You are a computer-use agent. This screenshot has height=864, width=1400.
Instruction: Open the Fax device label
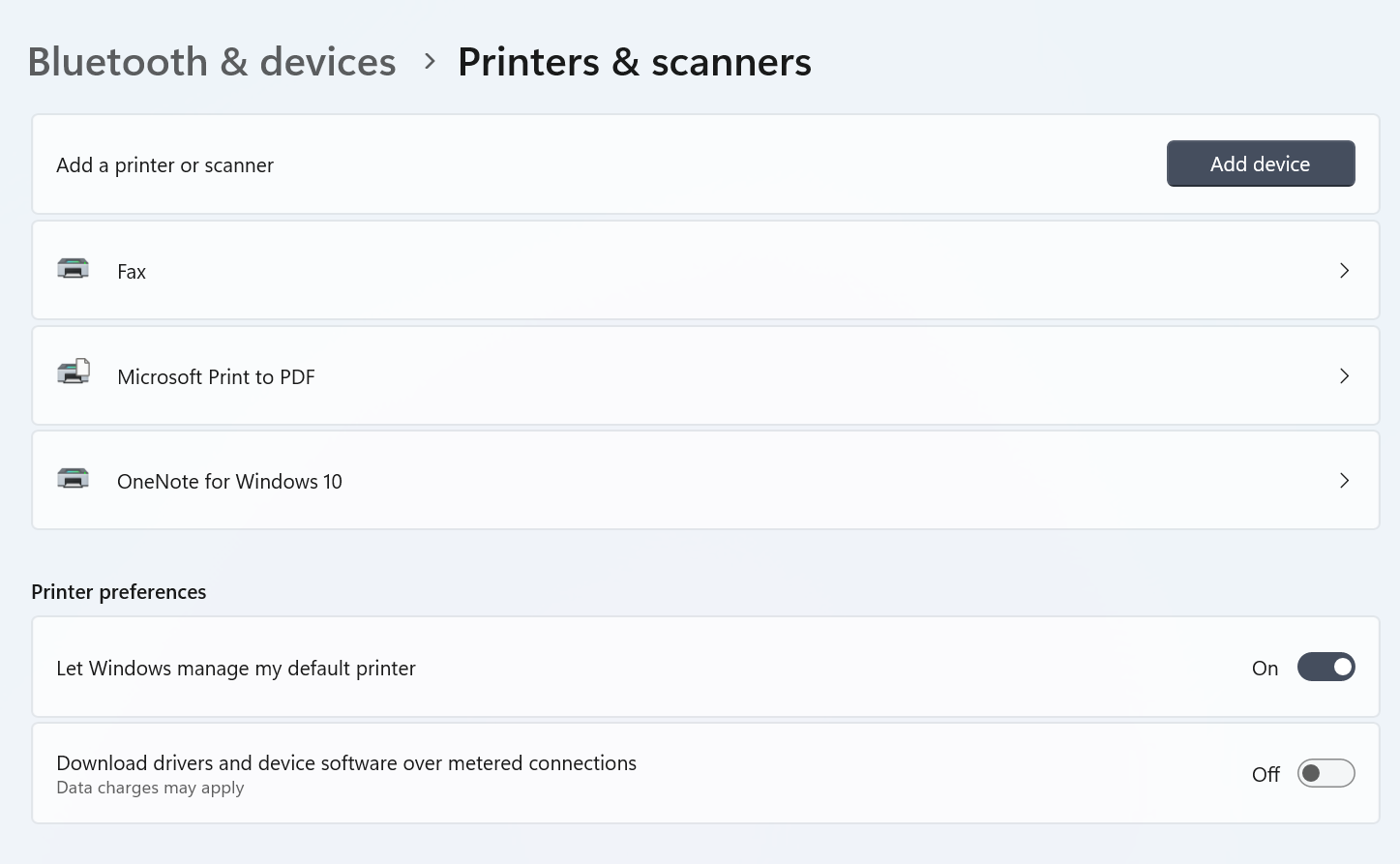click(132, 272)
